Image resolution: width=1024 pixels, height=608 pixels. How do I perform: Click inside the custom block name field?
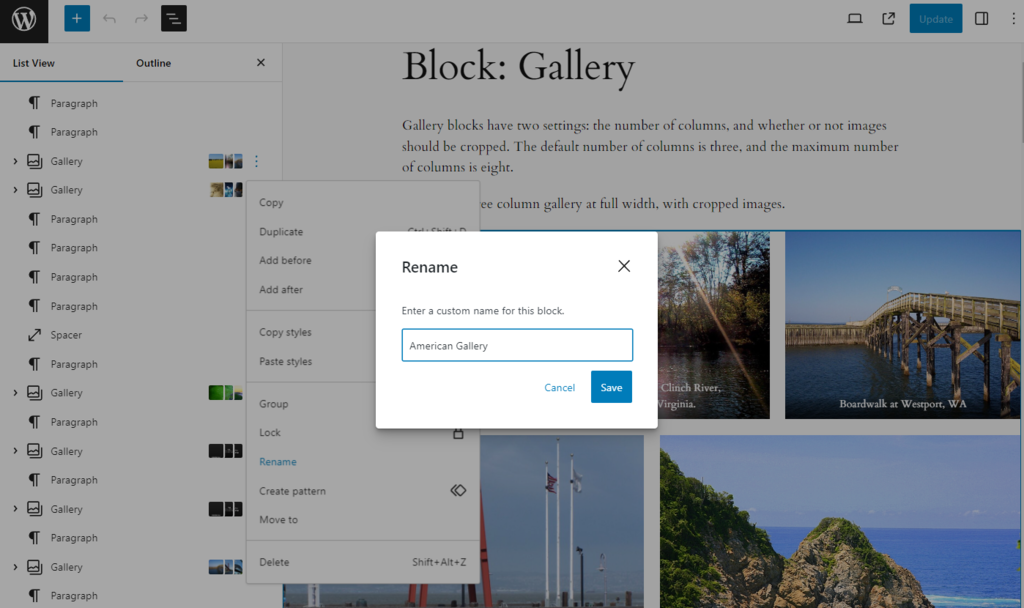pos(517,344)
